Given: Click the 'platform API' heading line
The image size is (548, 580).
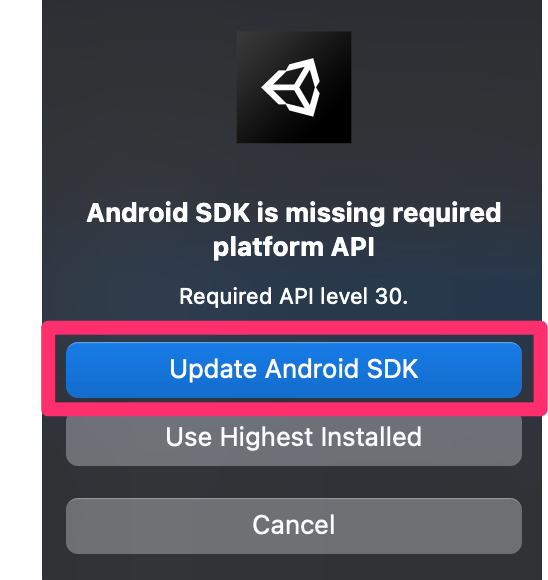Looking at the screenshot, I should point(294,247).
